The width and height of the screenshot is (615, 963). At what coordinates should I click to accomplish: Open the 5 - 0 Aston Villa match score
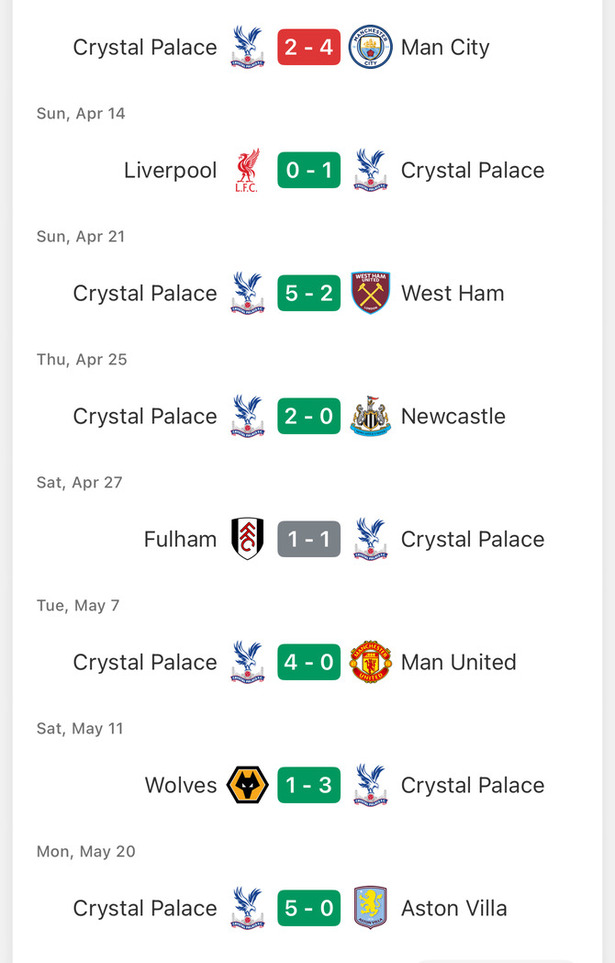pos(308,908)
